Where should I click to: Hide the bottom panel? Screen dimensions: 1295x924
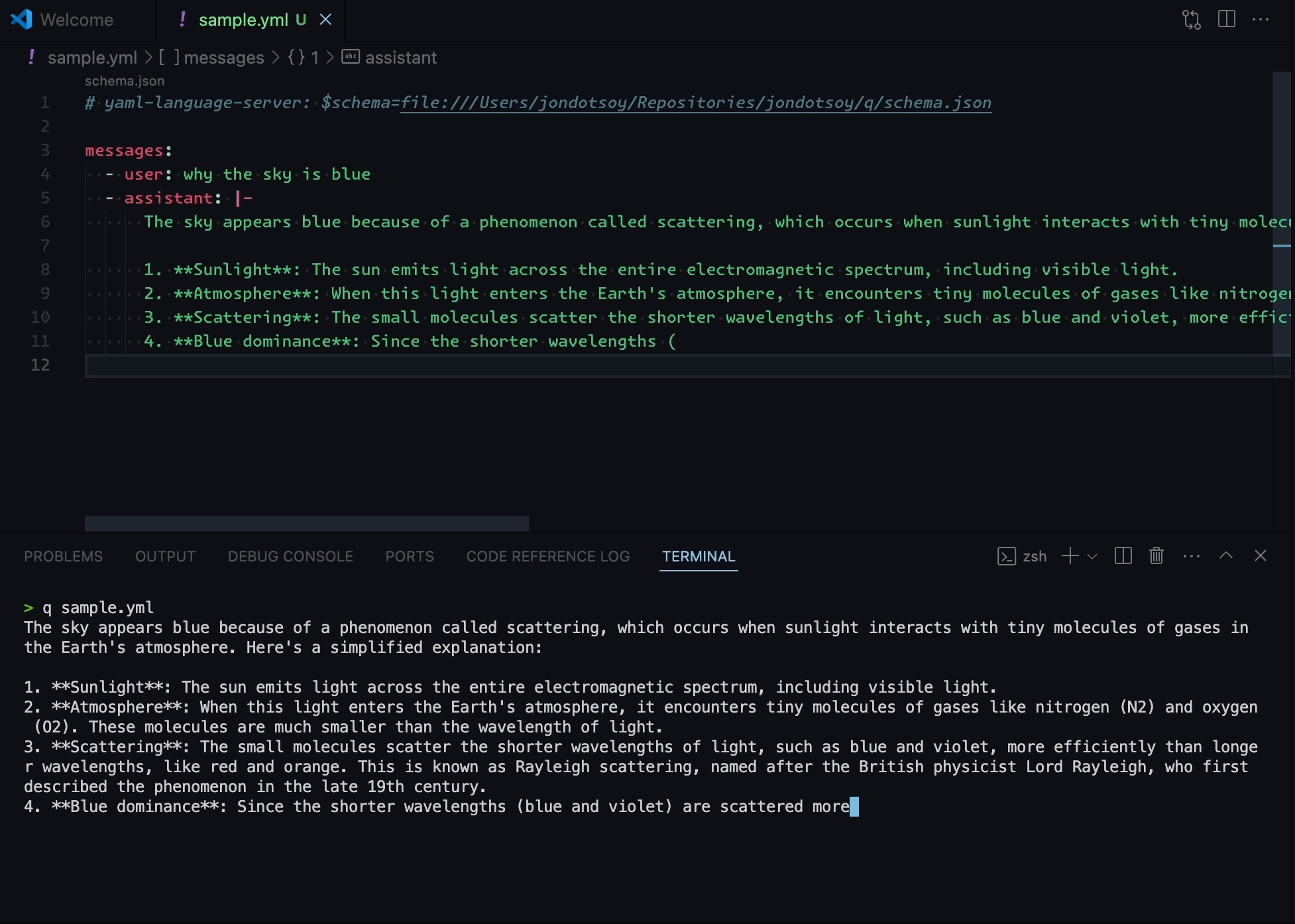1261,556
